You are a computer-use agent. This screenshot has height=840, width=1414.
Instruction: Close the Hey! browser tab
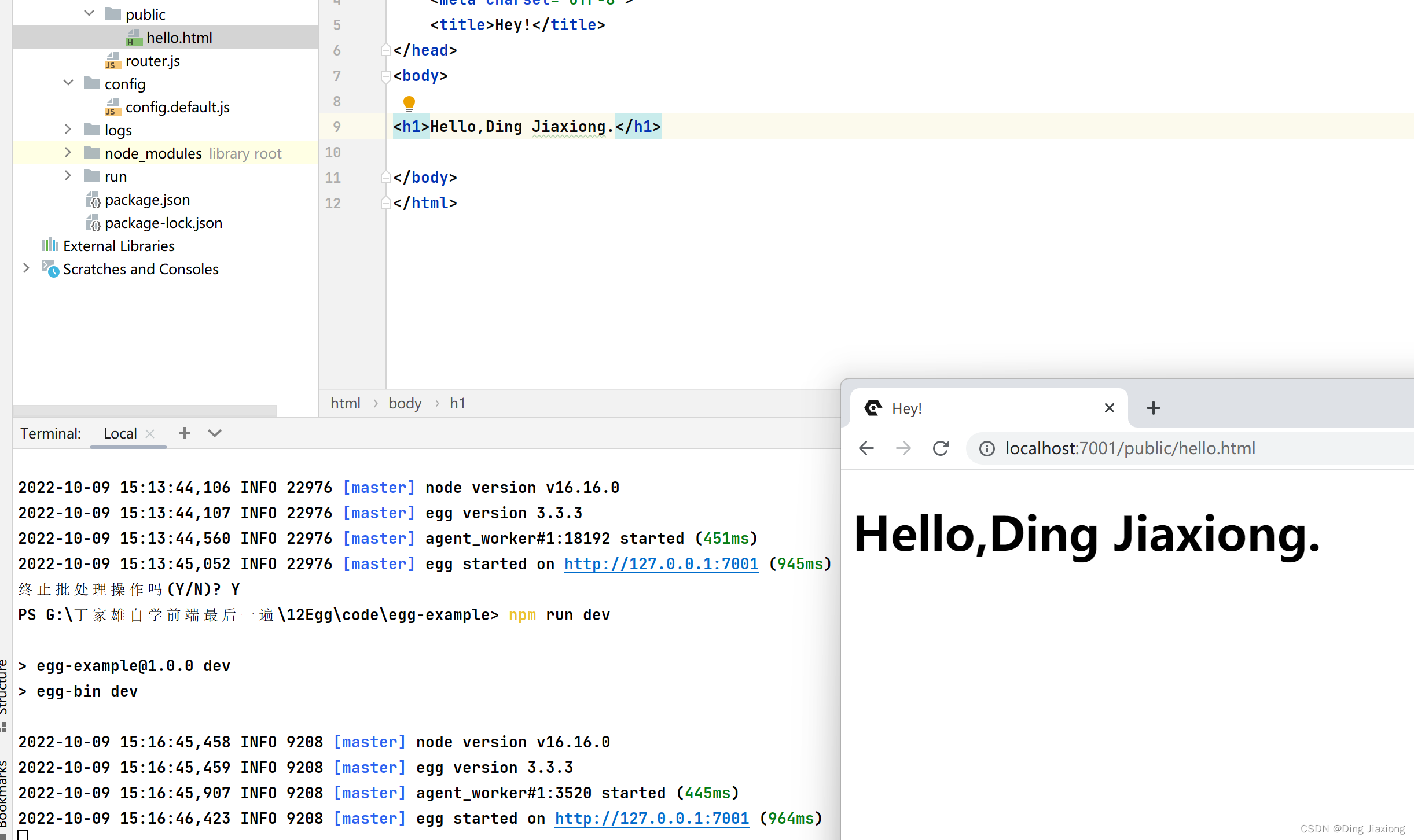pos(1109,408)
